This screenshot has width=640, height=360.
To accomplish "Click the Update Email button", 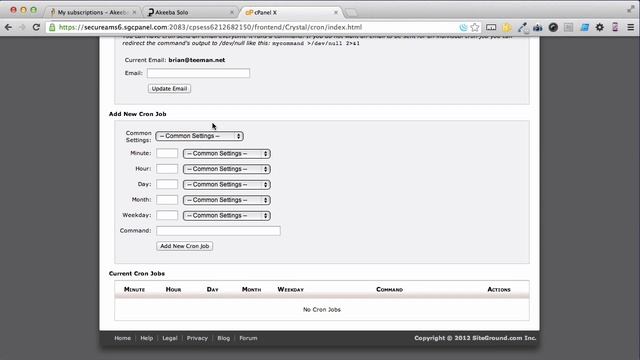I will tap(169, 89).
